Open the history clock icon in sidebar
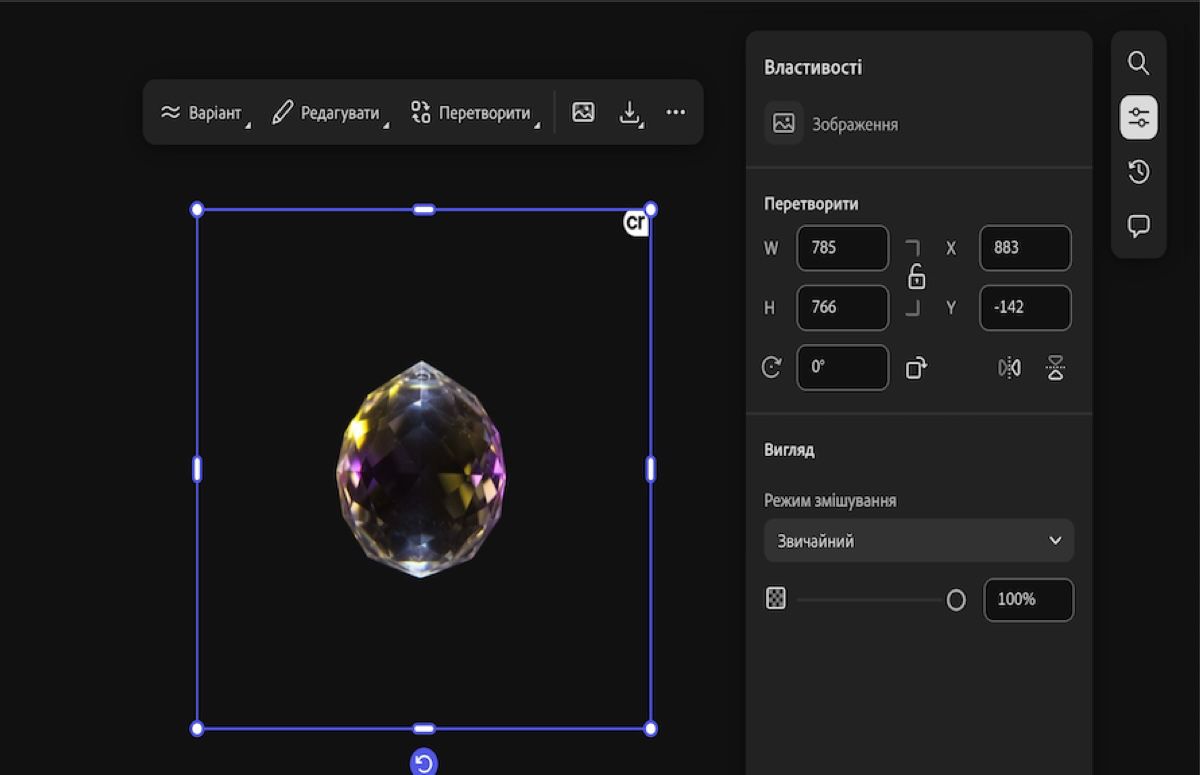This screenshot has height=775, width=1200. [1138, 172]
